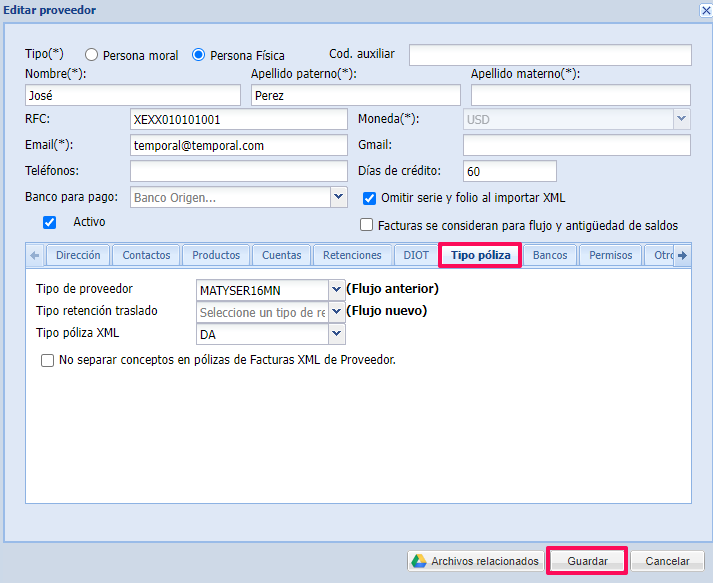Open the Retenciones tab
The image size is (713, 583).
click(352, 255)
